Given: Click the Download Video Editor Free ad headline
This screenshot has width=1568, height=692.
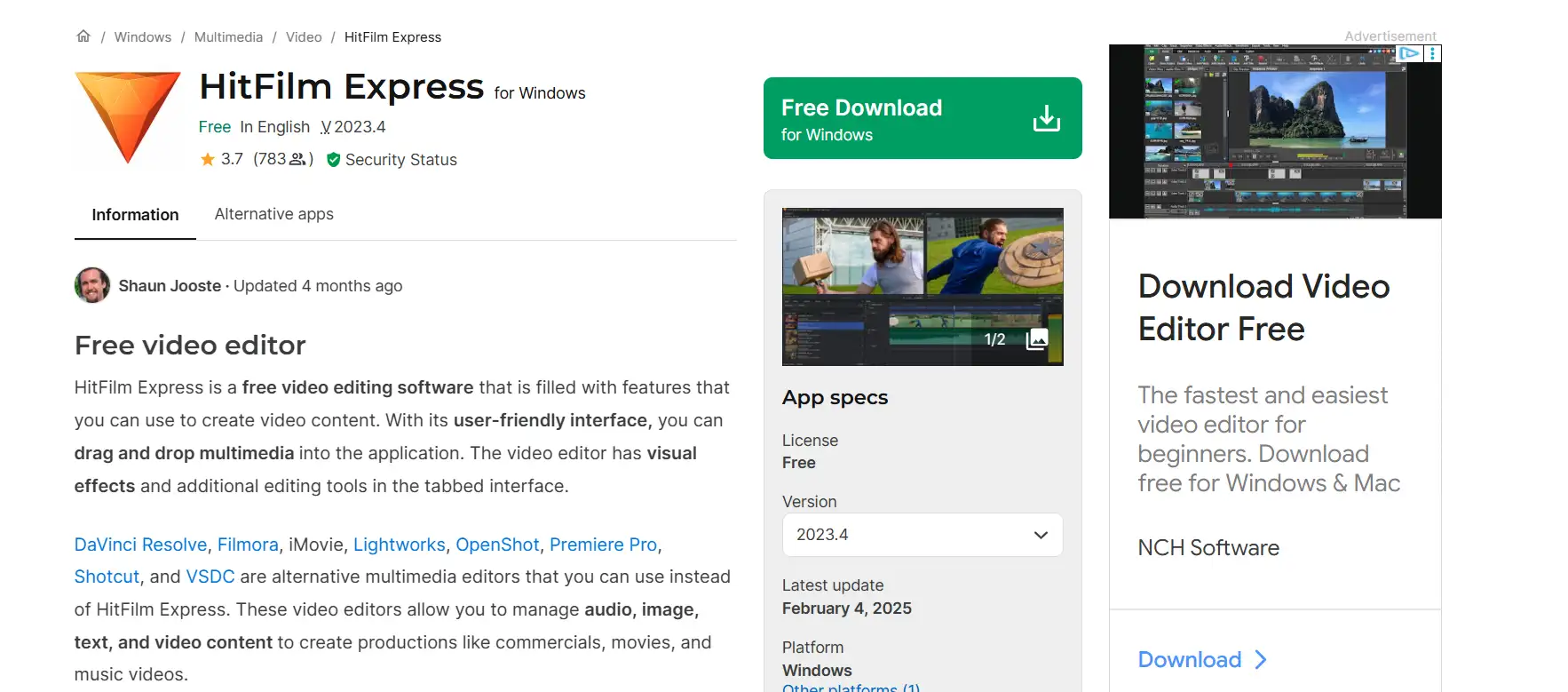Looking at the screenshot, I should 1264,307.
